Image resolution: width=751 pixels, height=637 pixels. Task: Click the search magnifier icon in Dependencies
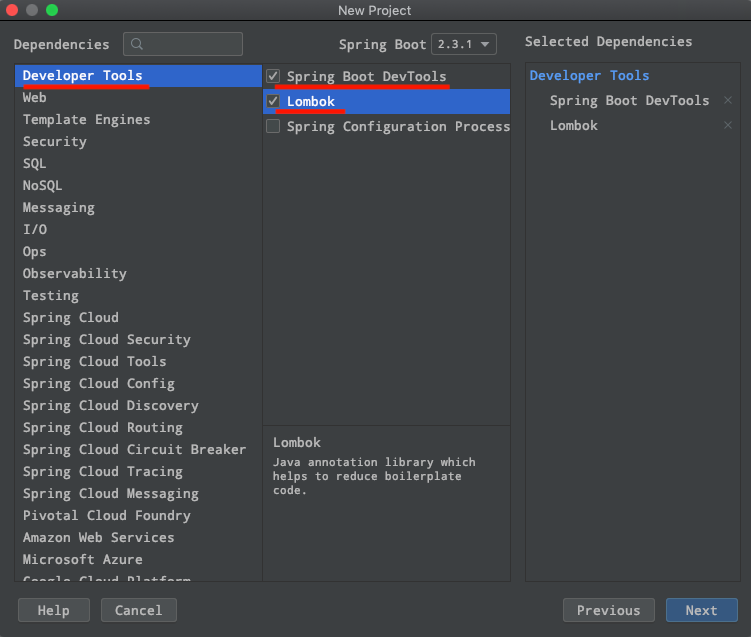pyautogui.click(x=137, y=44)
